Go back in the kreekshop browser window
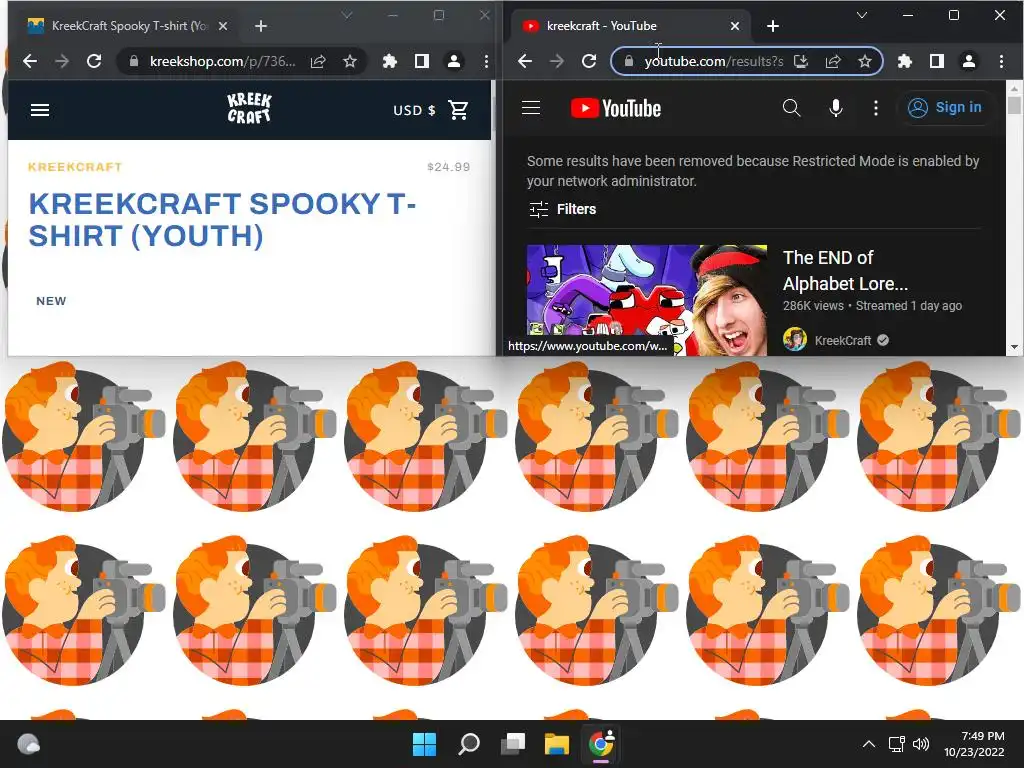Image resolution: width=1024 pixels, height=768 pixels. click(30, 61)
